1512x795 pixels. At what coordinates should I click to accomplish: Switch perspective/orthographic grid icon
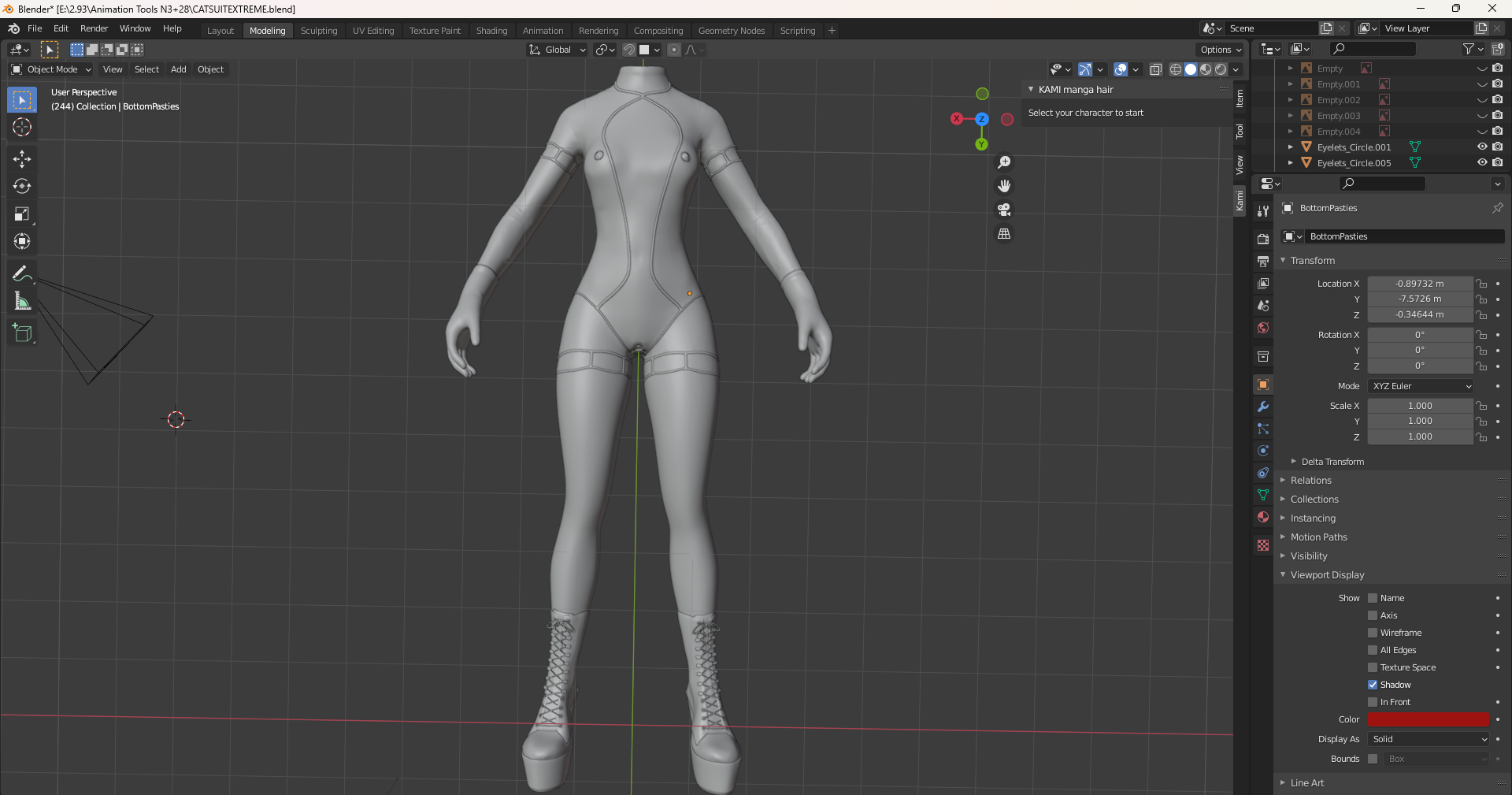[1004, 234]
